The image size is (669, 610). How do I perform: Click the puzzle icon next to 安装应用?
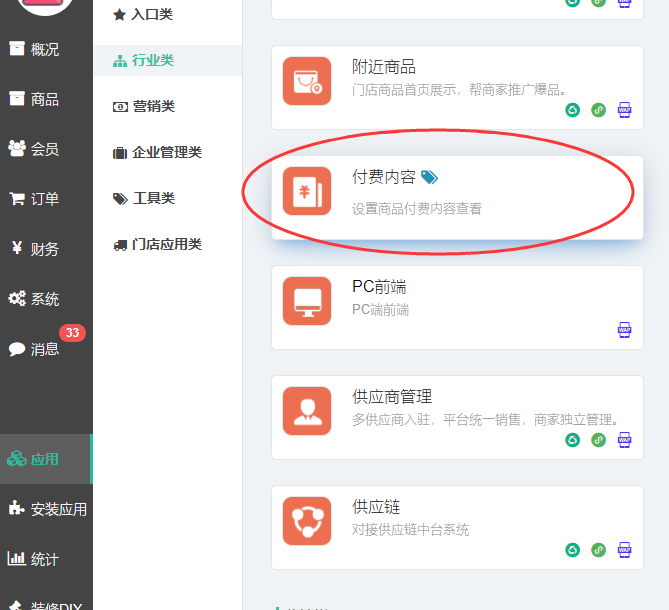(17, 508)
